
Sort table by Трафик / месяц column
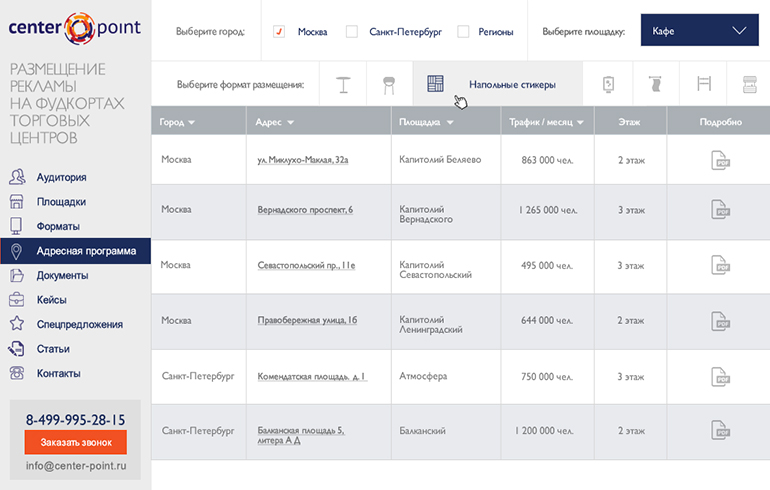click(546, 122)
